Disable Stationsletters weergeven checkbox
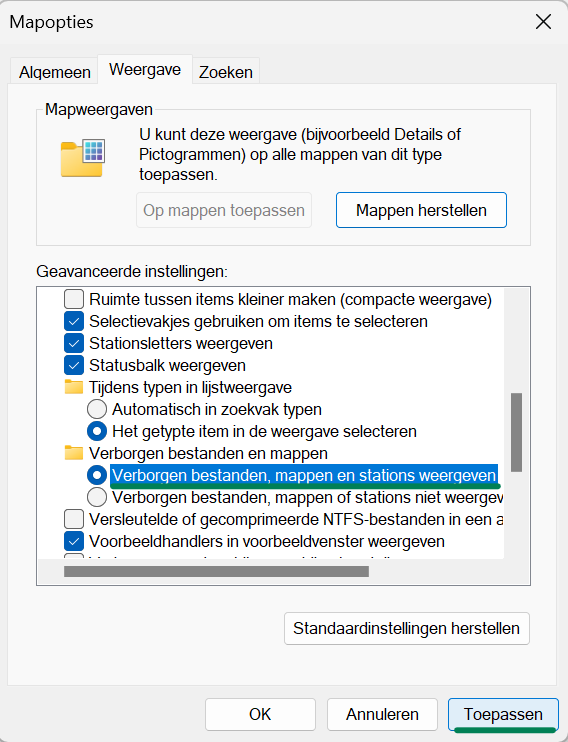The height and width of the screenshot is (742, 568). [x=74, y=343]
